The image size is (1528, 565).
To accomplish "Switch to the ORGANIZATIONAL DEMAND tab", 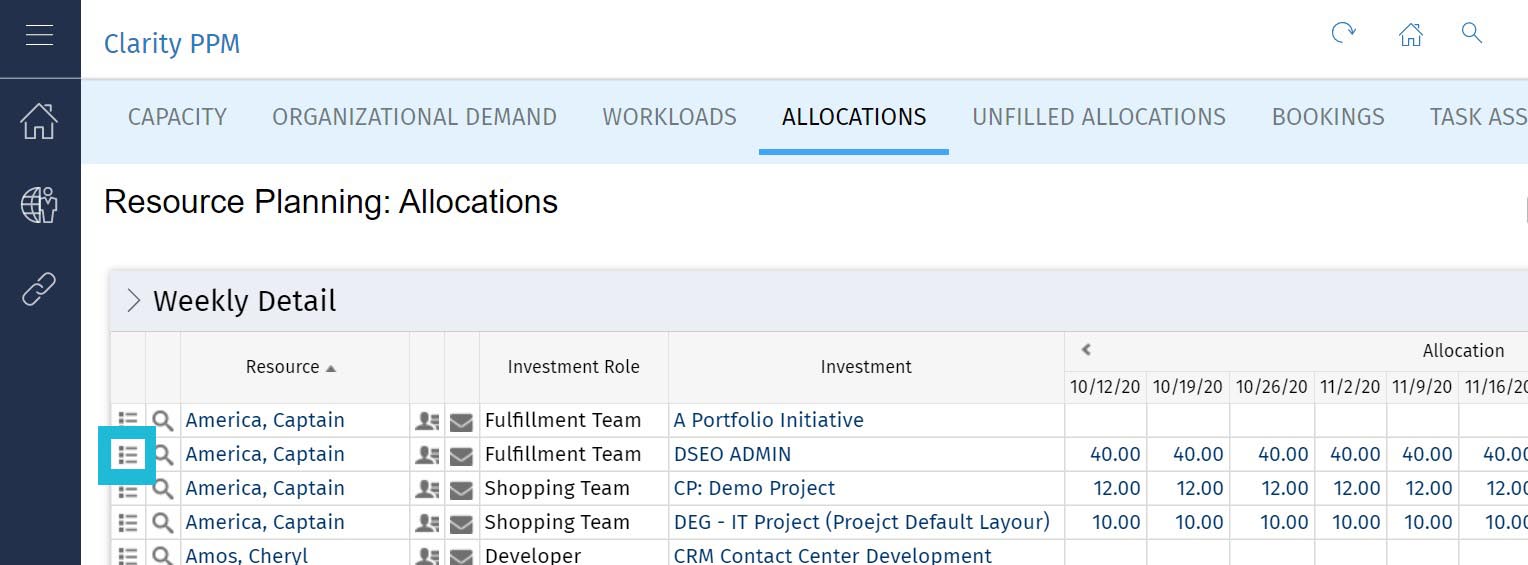I will pyautogui.click(x=414, y=117).
